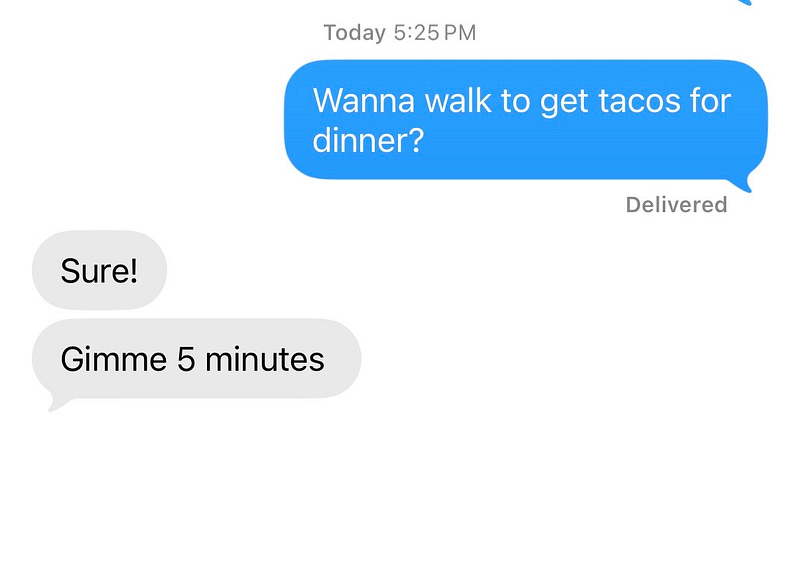Click the tail of the gray Gimme bubble

pos(57,403)
